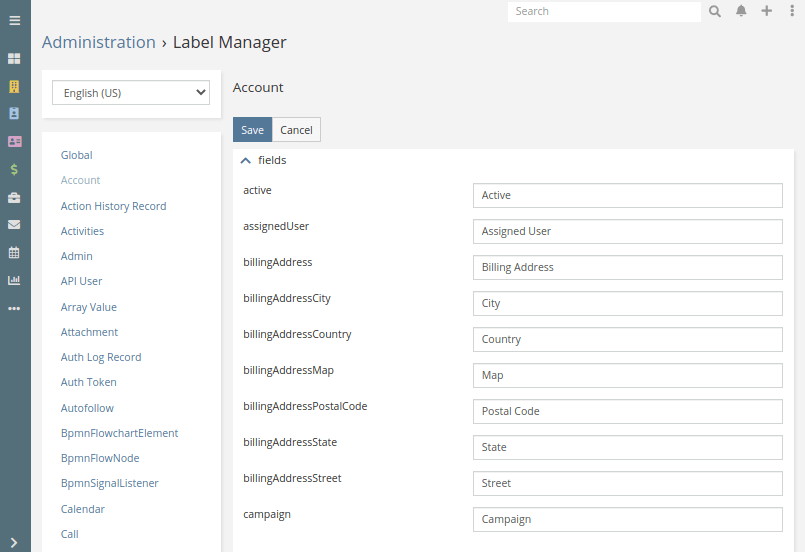The height and width of the screenshot is (552, 805).
Task: Edit the billingAddressPostalCode label field
Action: pos(627,411)
